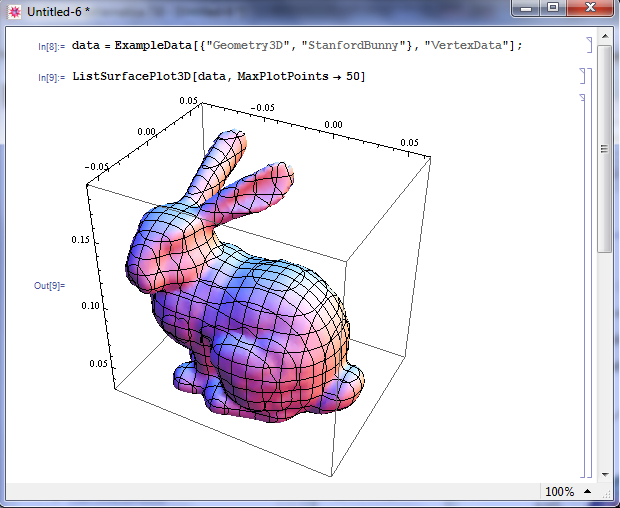Click the value 50 in the input
Viewport: 620px width, 508px height.
tap(353, 76)
